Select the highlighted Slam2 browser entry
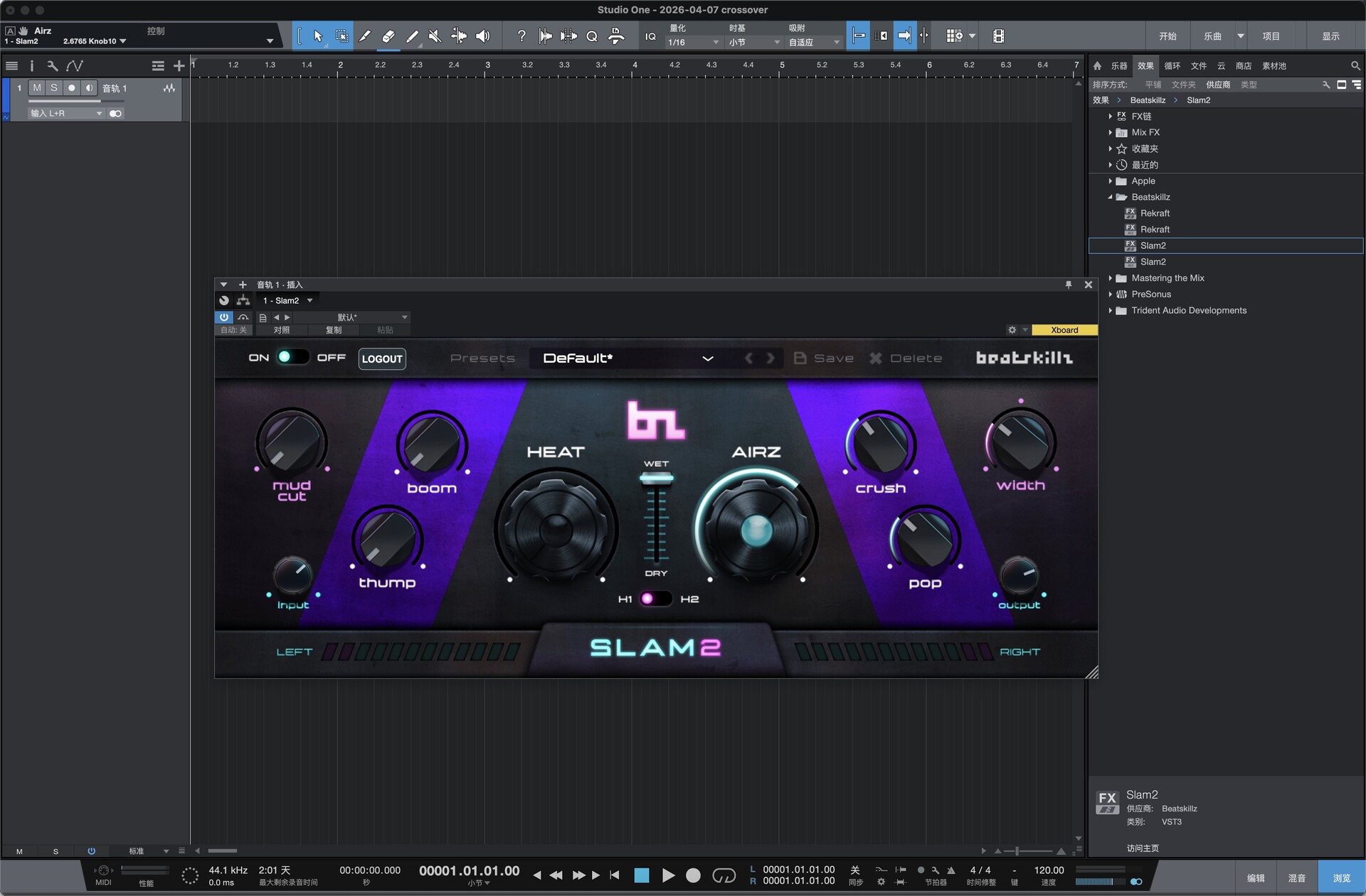This screenshot has width=1366, height=896. coord(1226,246)
